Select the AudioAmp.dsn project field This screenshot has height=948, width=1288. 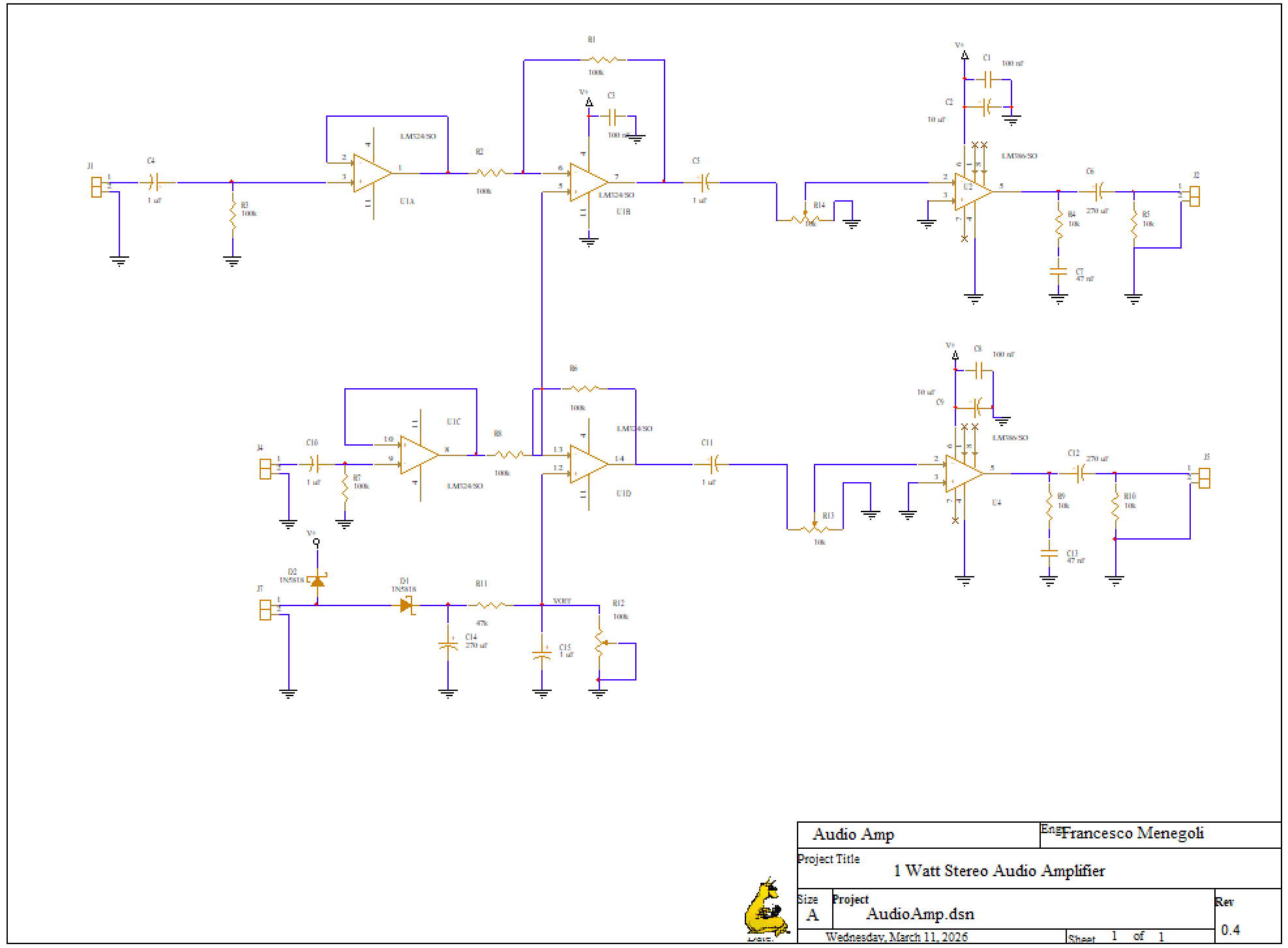[x=920, y=914]
